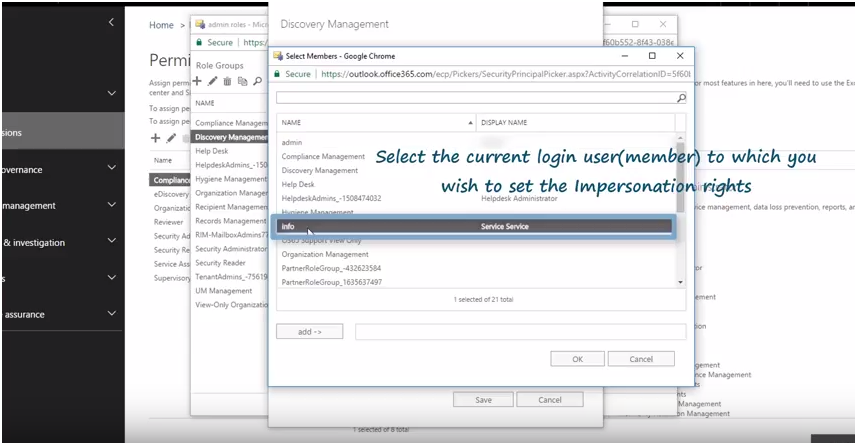Select the highlighted 'Info' member row
The image size is (855, 443).
[x=474, y=226]
